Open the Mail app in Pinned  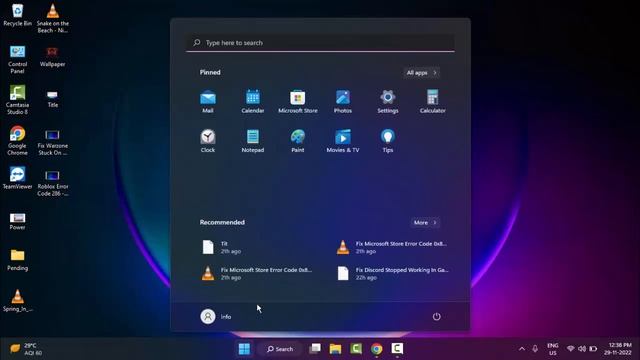point(208,101)
